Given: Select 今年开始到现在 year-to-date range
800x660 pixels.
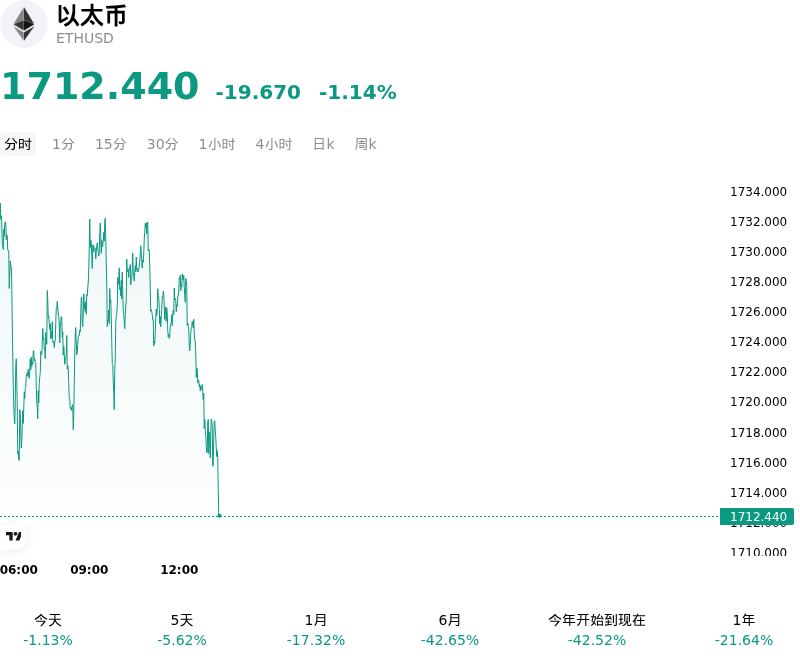Looking at the screenshot, I should pyautogui.click(x=597, y=630).
